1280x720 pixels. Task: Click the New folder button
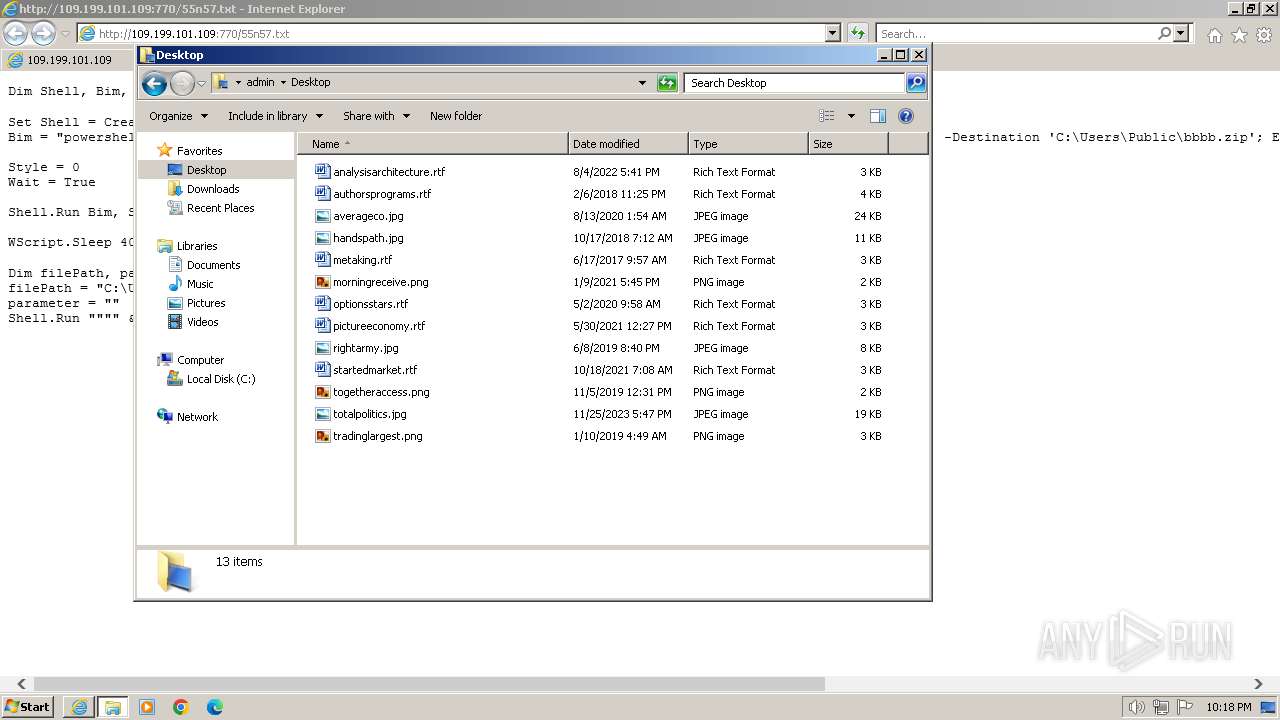point(456,116)
